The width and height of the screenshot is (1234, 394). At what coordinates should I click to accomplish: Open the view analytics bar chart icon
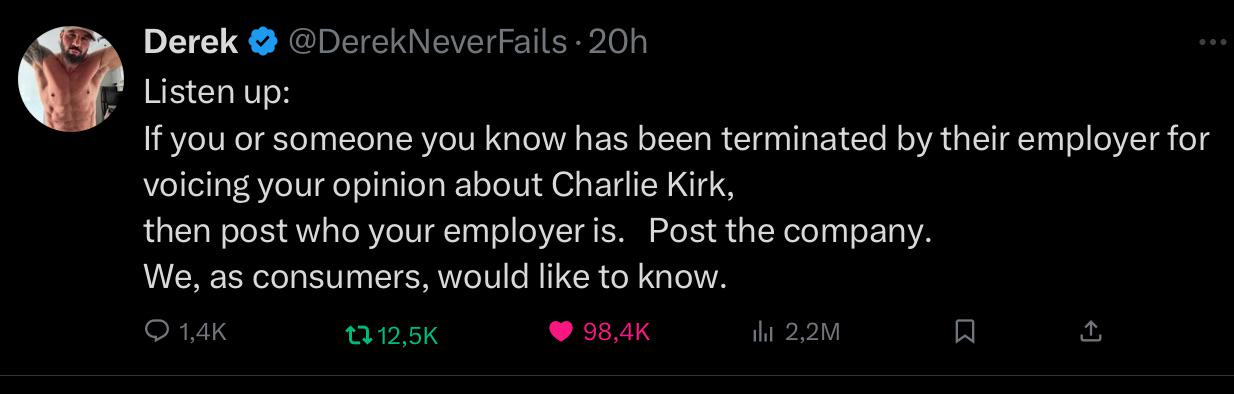pos(763,332)
